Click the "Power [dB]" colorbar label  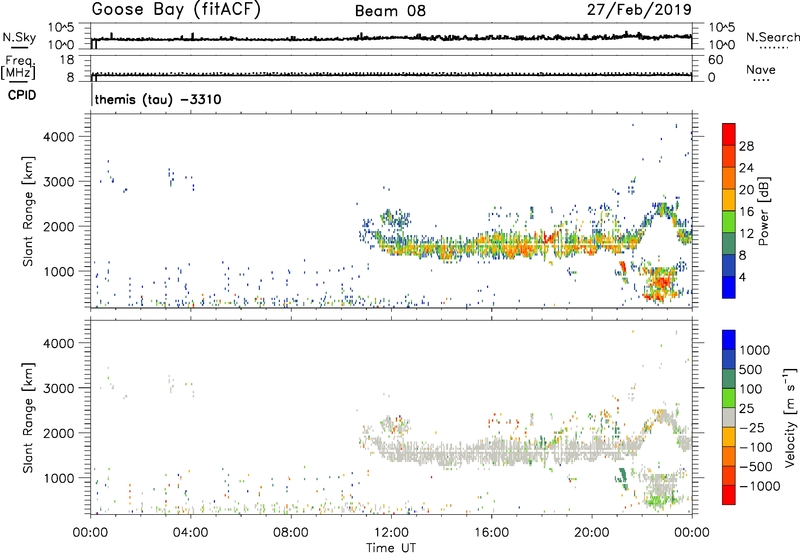(763, 211)
